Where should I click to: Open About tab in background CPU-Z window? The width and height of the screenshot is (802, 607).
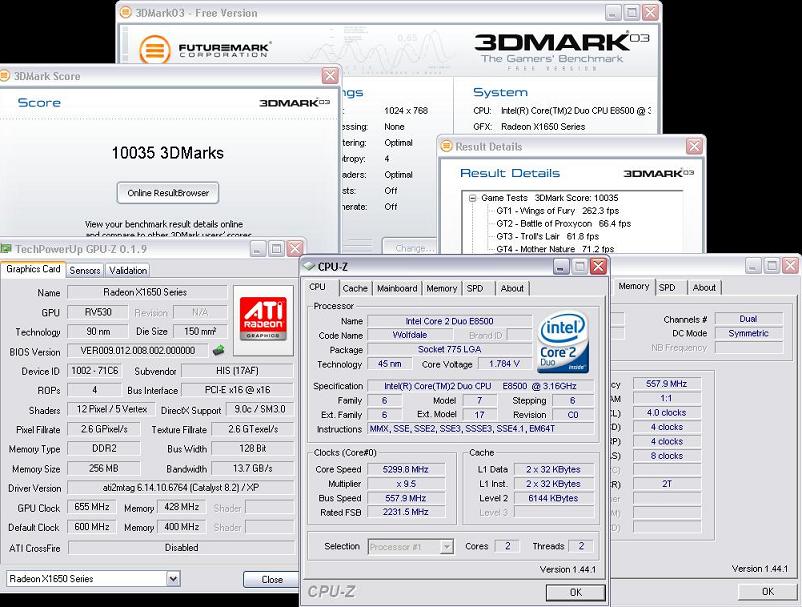point(704,287)
